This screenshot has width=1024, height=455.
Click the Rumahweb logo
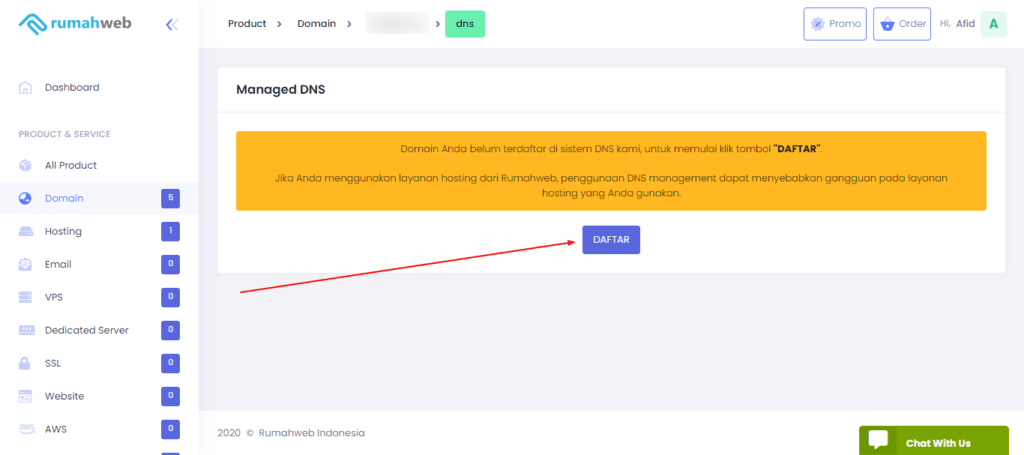[x=74, y=24]
